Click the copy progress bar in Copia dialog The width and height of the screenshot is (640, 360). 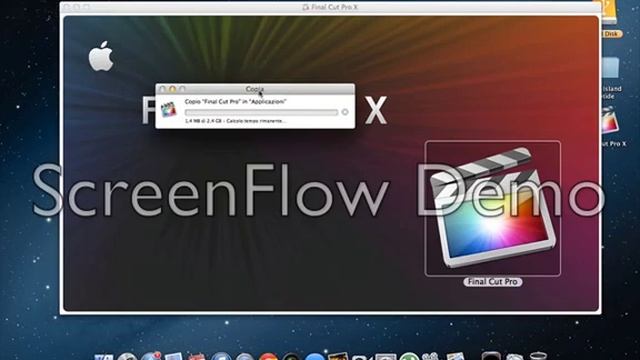click(x=261, y=112)
